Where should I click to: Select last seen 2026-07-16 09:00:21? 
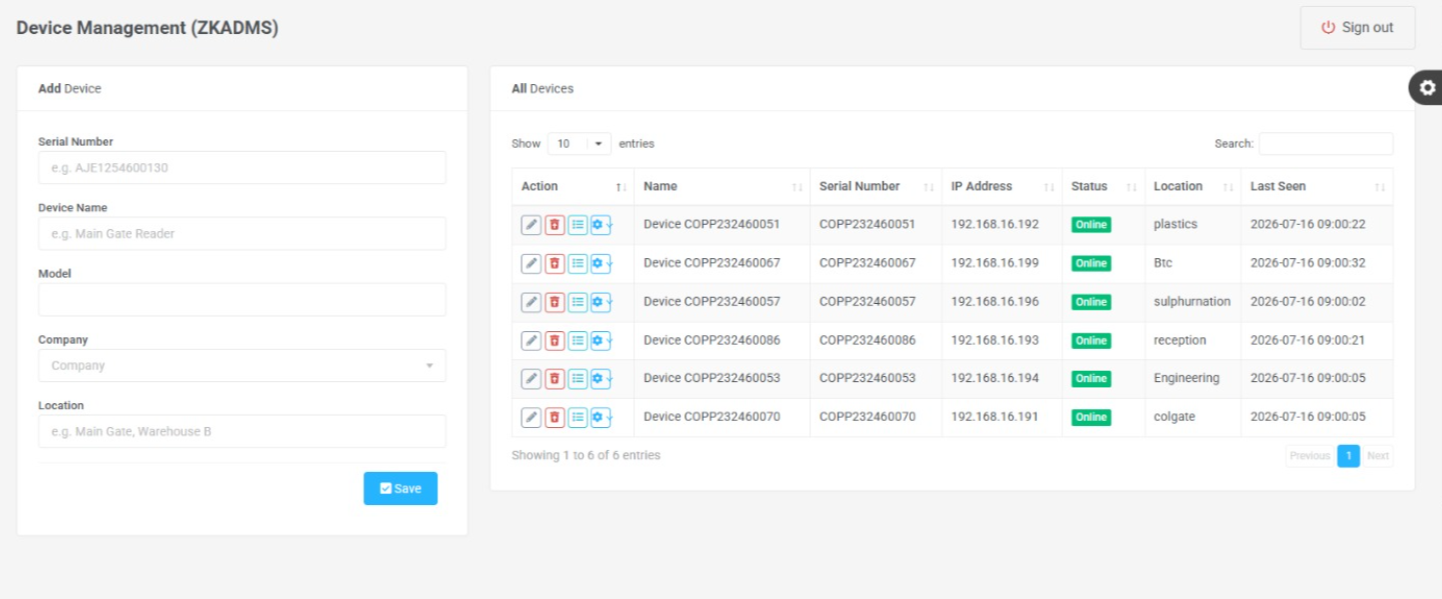coord(1308,340)
